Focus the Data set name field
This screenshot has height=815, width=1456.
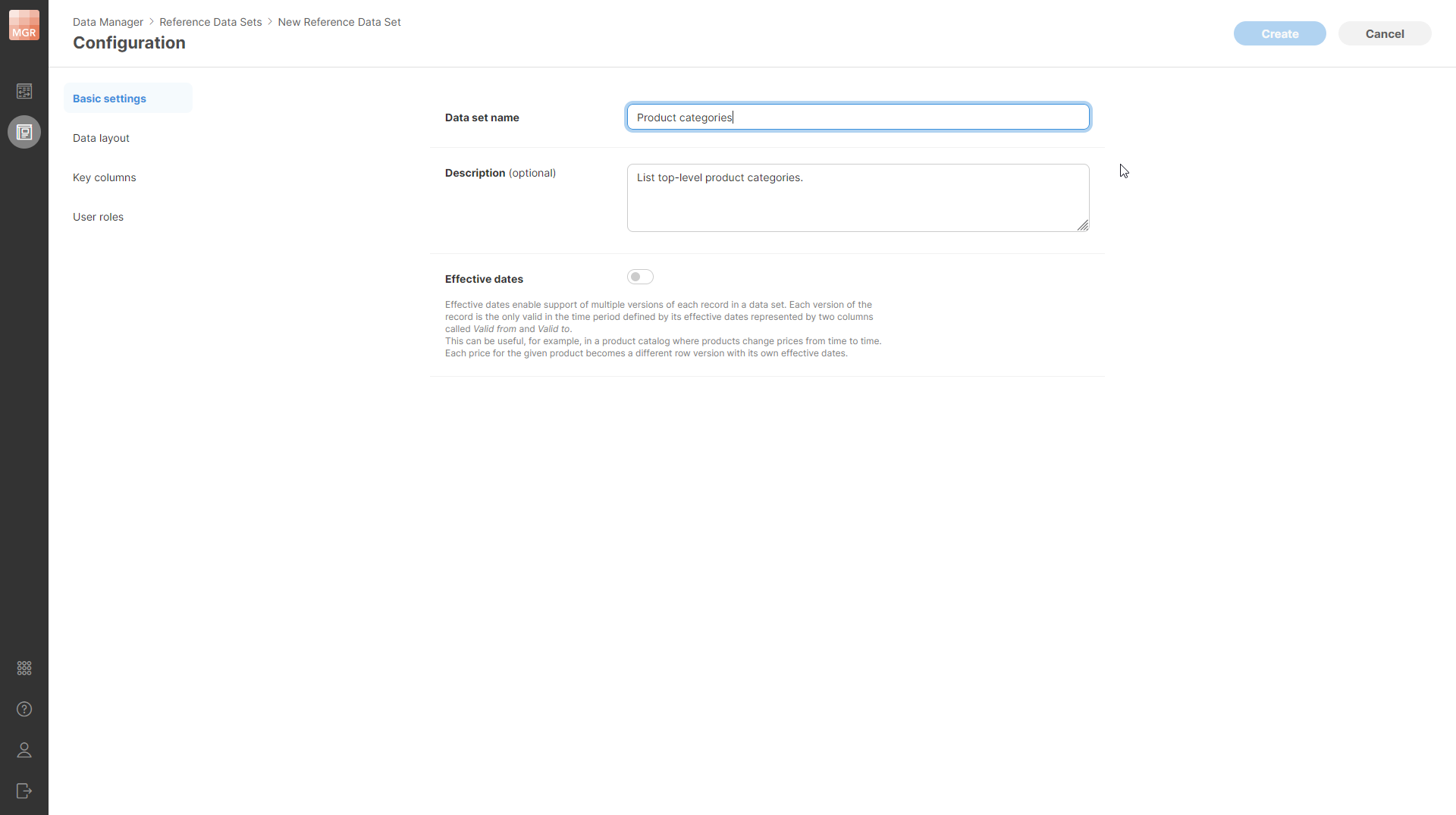pos(857,117)
